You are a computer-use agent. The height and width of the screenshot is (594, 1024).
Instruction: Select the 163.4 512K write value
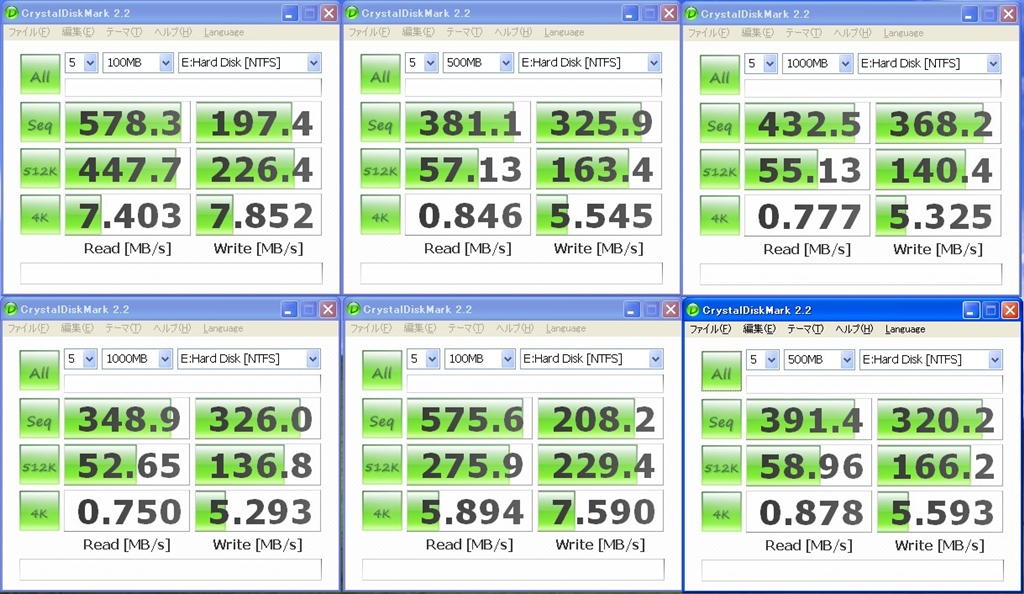599,168
